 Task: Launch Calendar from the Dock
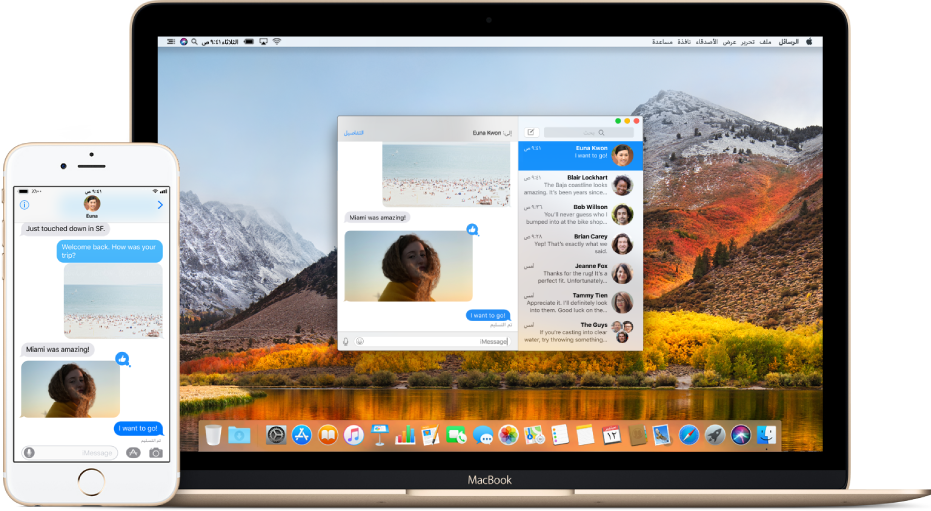pos(612,436)
